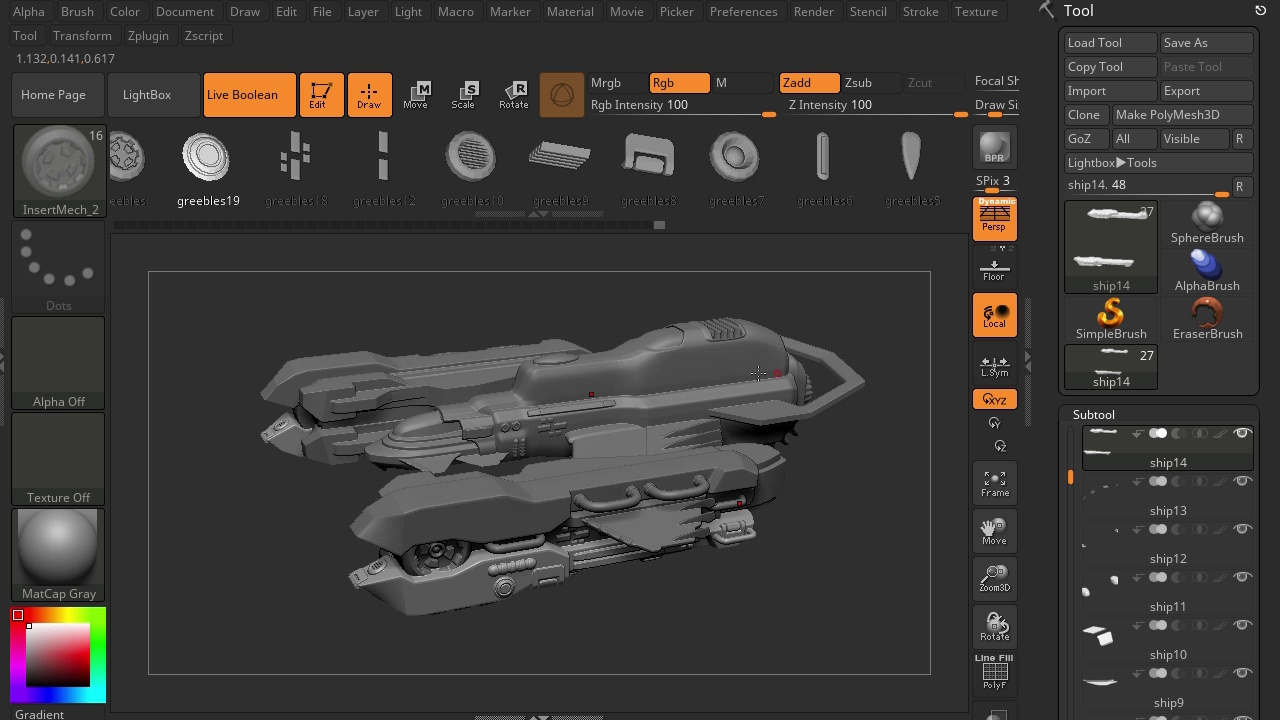The width and height of the screenshot is (1280, 720).
Task: Open the InsertMech_2 brush picker
Action: tap(59, 162)
